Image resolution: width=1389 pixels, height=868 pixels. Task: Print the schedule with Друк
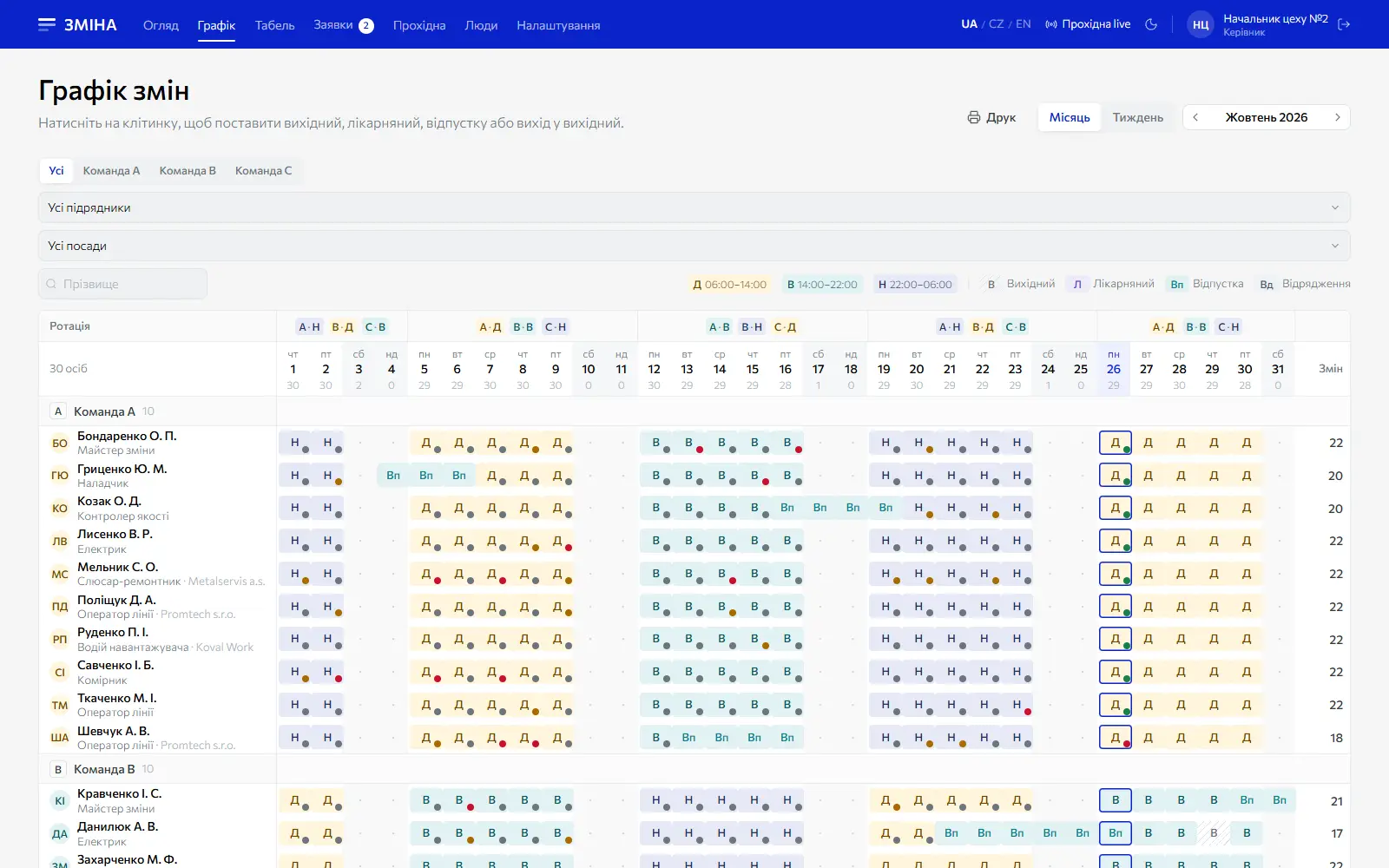tap(991, 117)
